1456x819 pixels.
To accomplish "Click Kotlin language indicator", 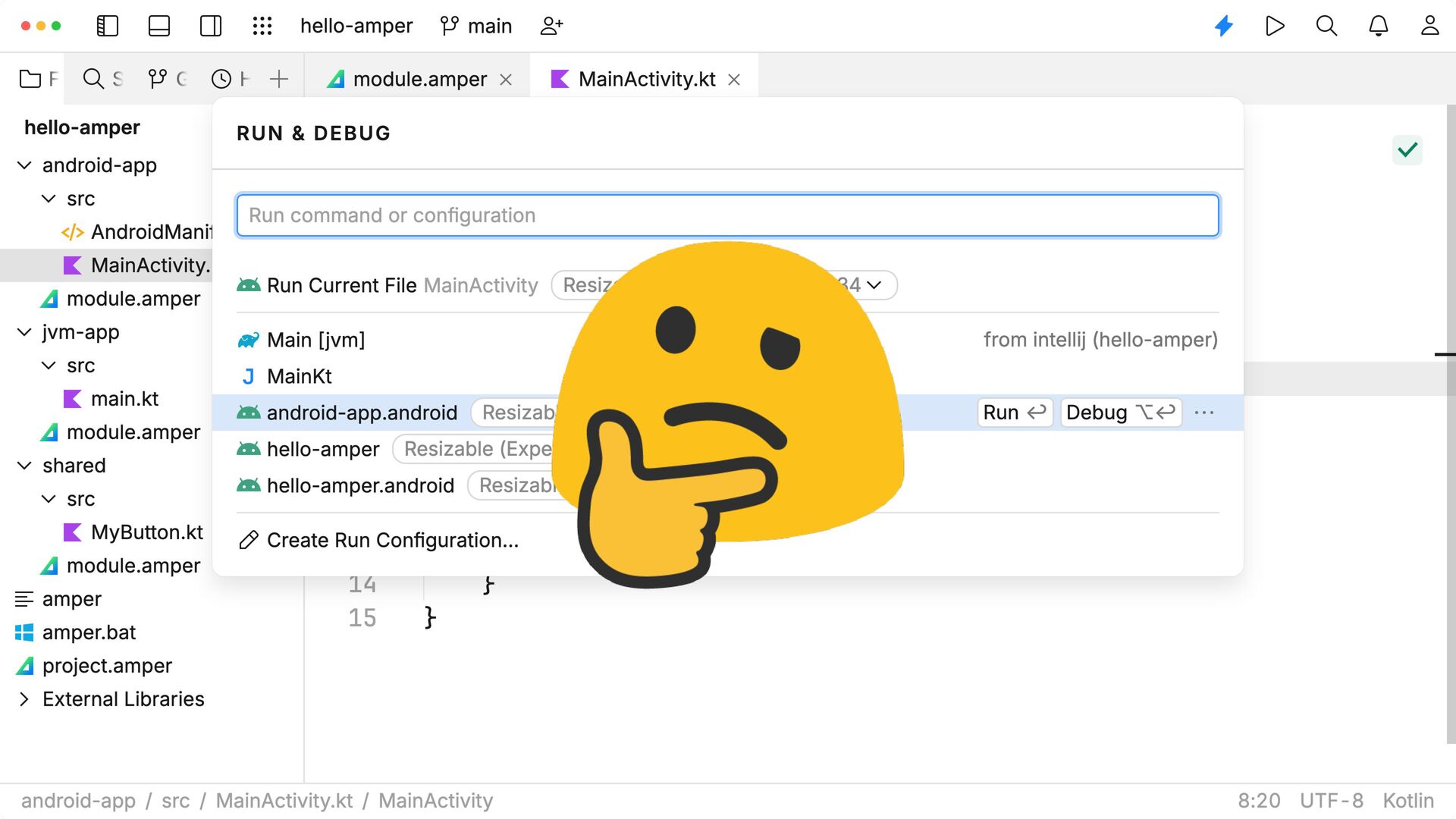I will [1408, 801].
